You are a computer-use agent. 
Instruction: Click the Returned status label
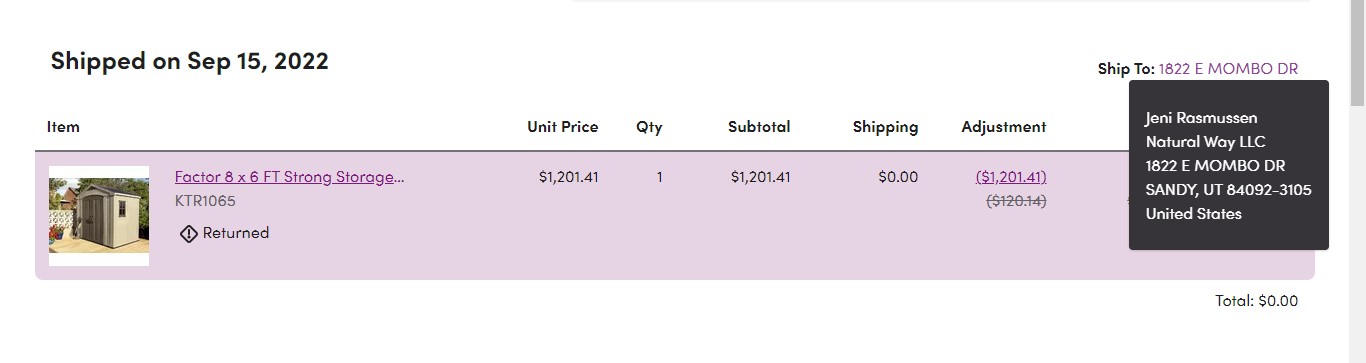coord(236,233)
